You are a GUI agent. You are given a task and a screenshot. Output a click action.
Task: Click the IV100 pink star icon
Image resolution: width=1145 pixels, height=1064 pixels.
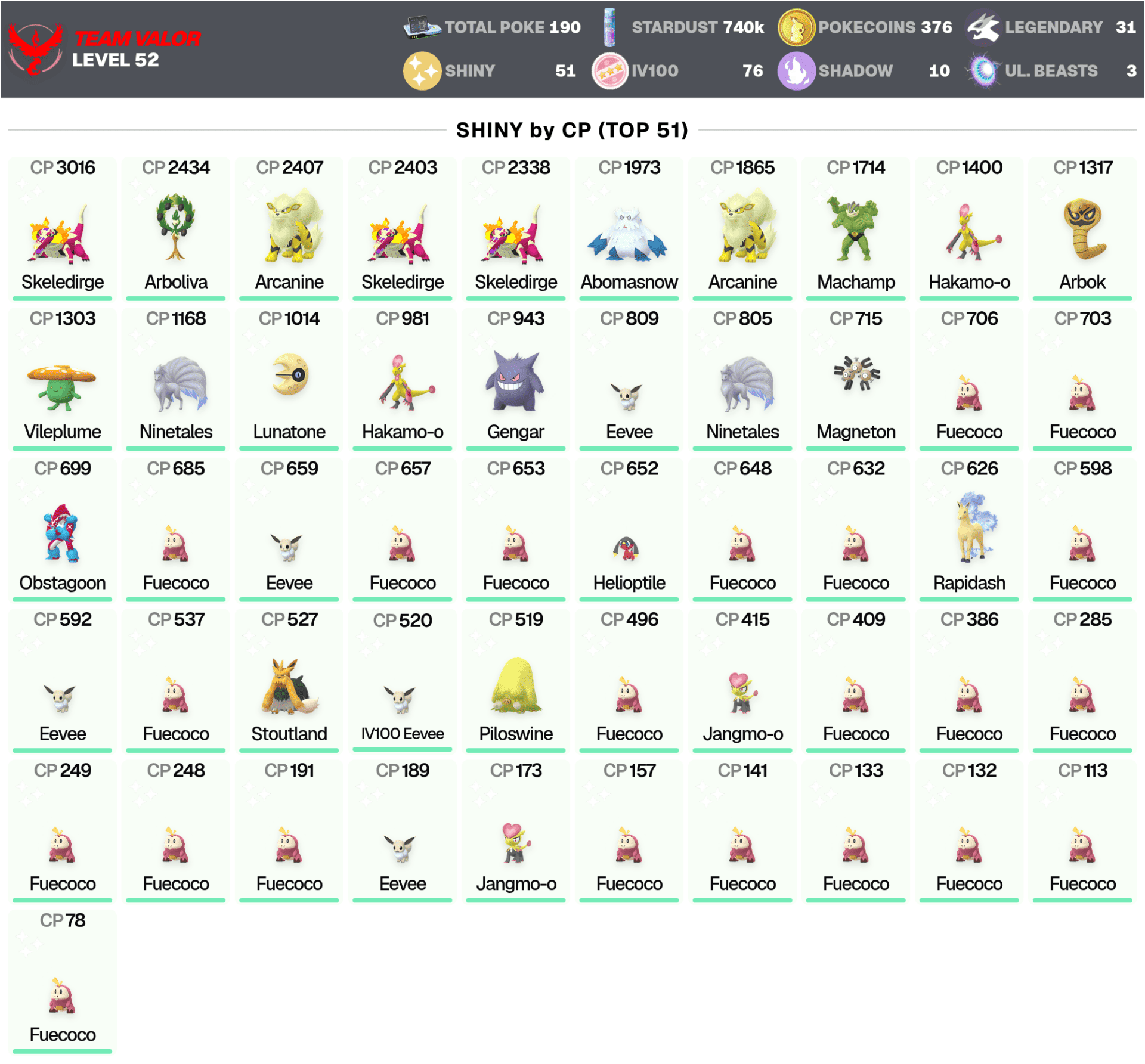point(609,71)
